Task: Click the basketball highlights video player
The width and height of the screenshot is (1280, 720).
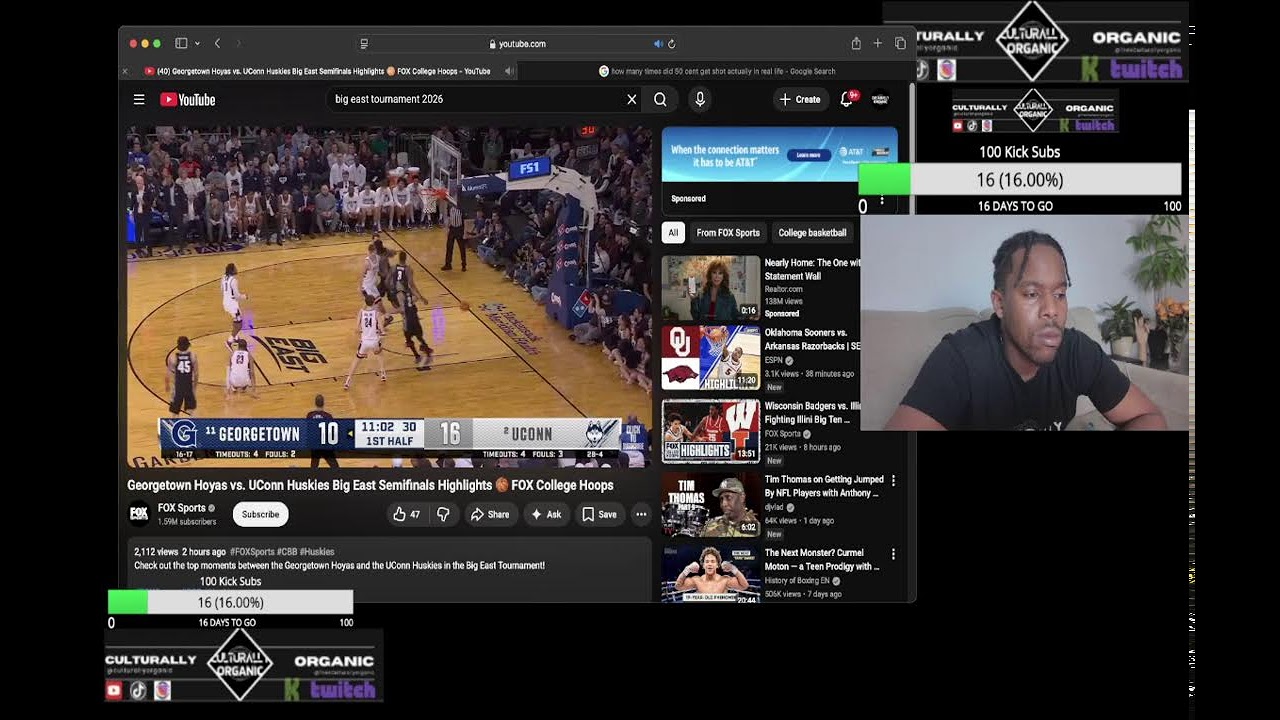Action: click(x=389, y=296)
